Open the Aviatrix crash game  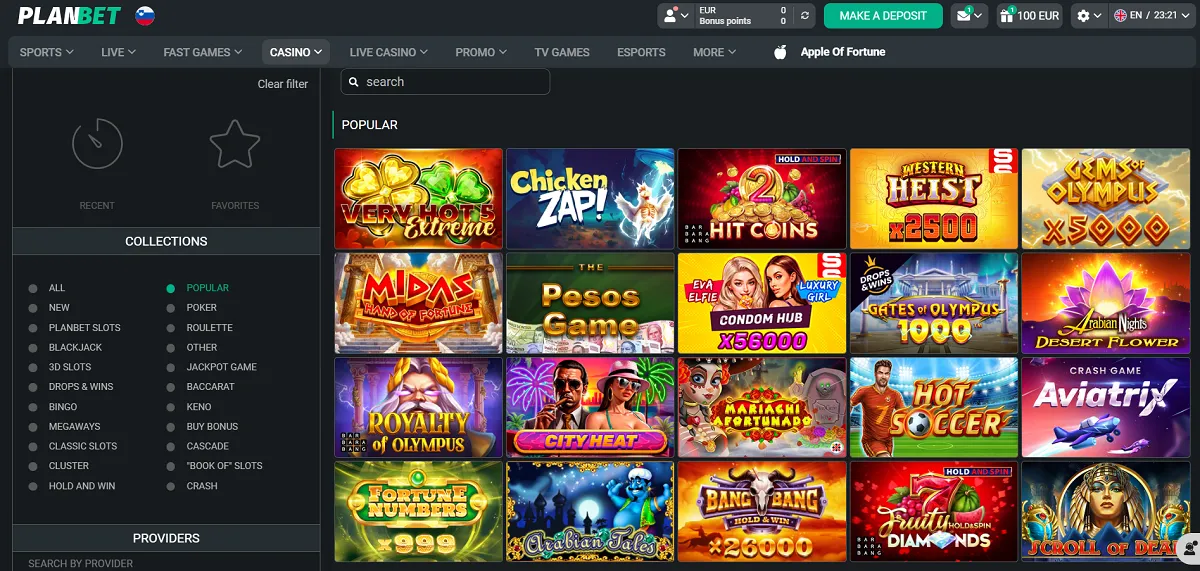click(x=1106, y=407)
